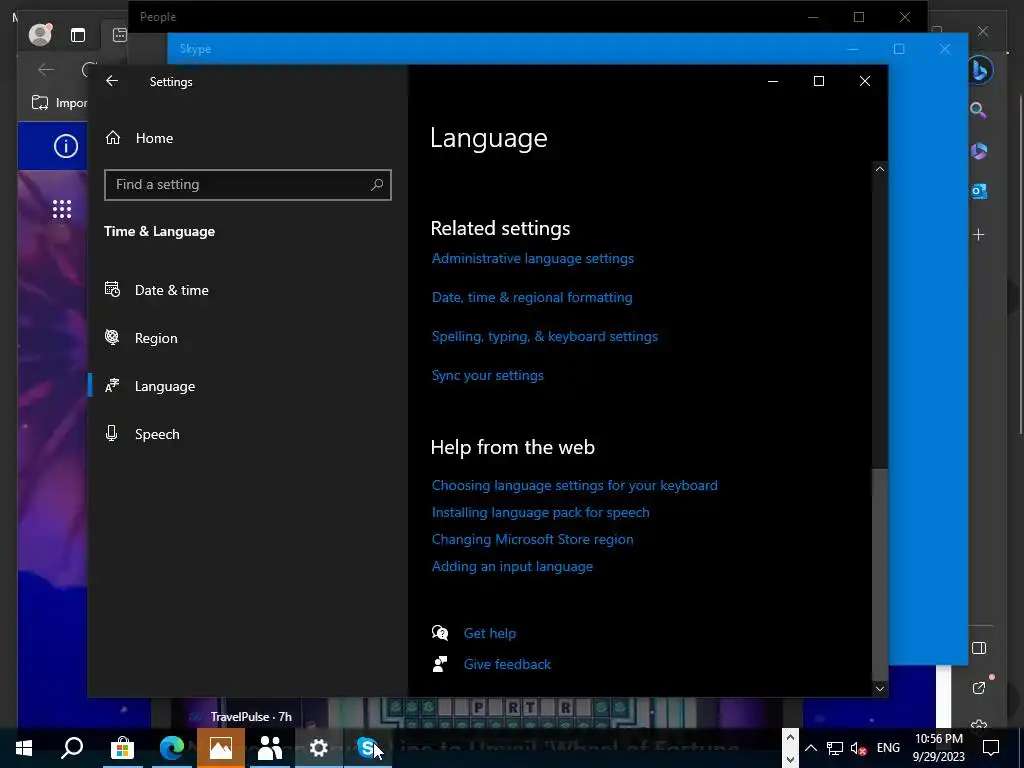
Task: Close the Settings window
Action: (x=865, y=81)
